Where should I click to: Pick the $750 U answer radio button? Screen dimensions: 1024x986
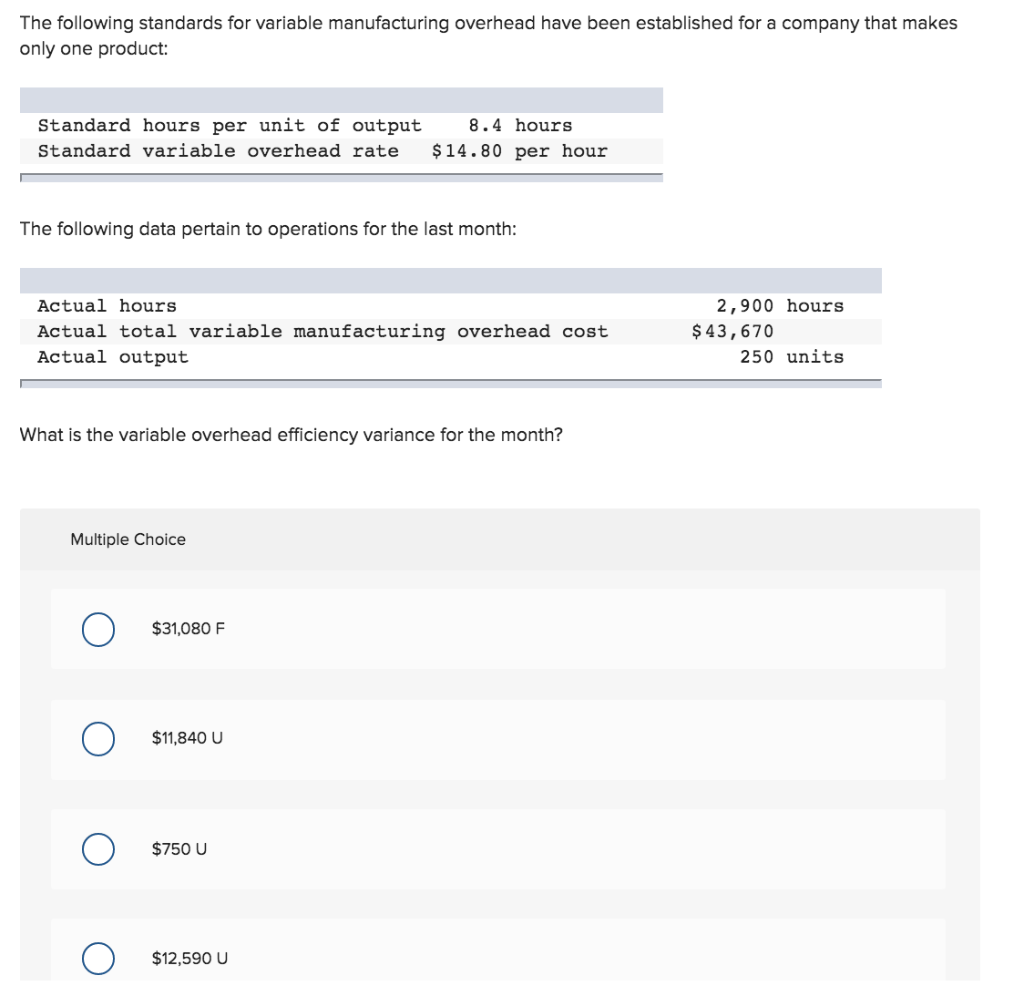click(98, 850)
